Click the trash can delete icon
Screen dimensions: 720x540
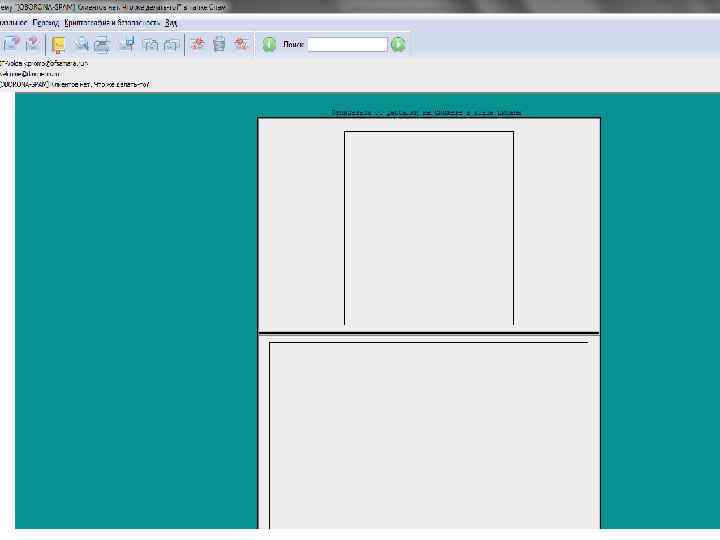219,44
